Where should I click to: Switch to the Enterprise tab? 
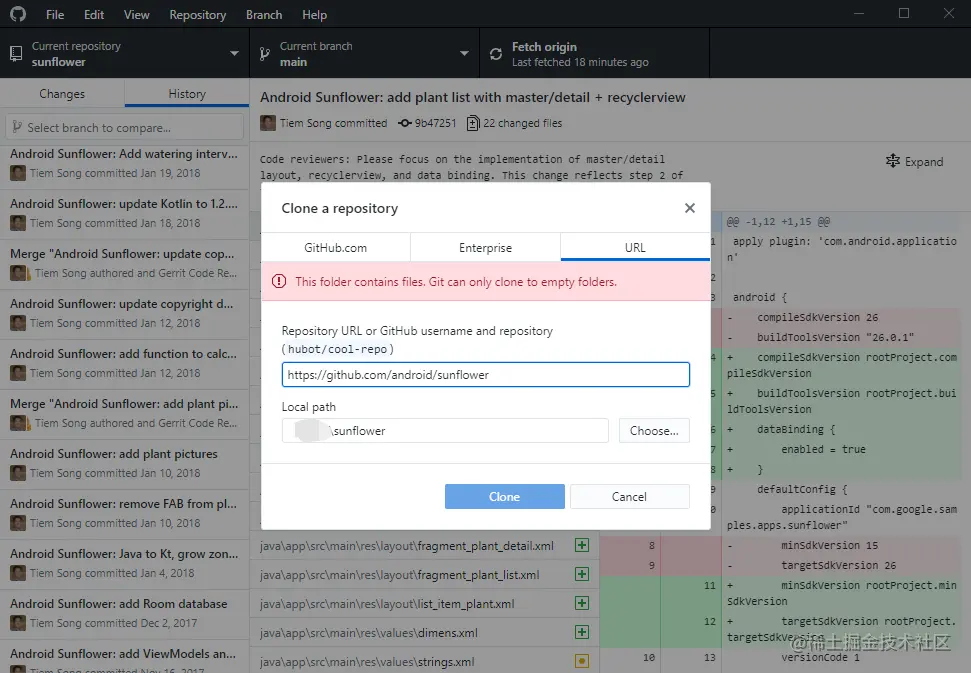click(x=485, y=248)
